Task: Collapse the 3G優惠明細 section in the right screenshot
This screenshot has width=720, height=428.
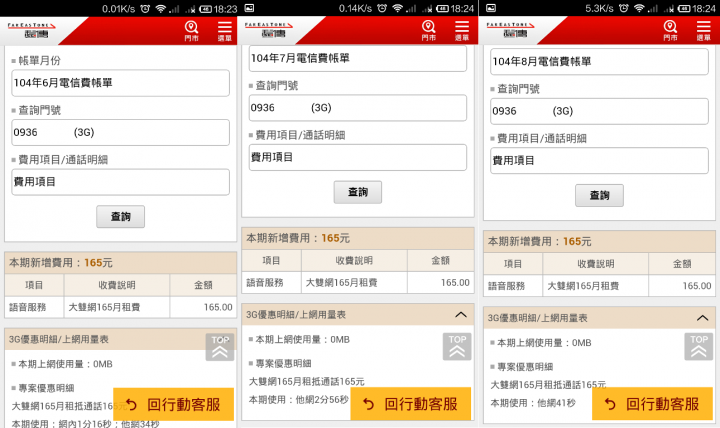Action: [x=702, y=318]
